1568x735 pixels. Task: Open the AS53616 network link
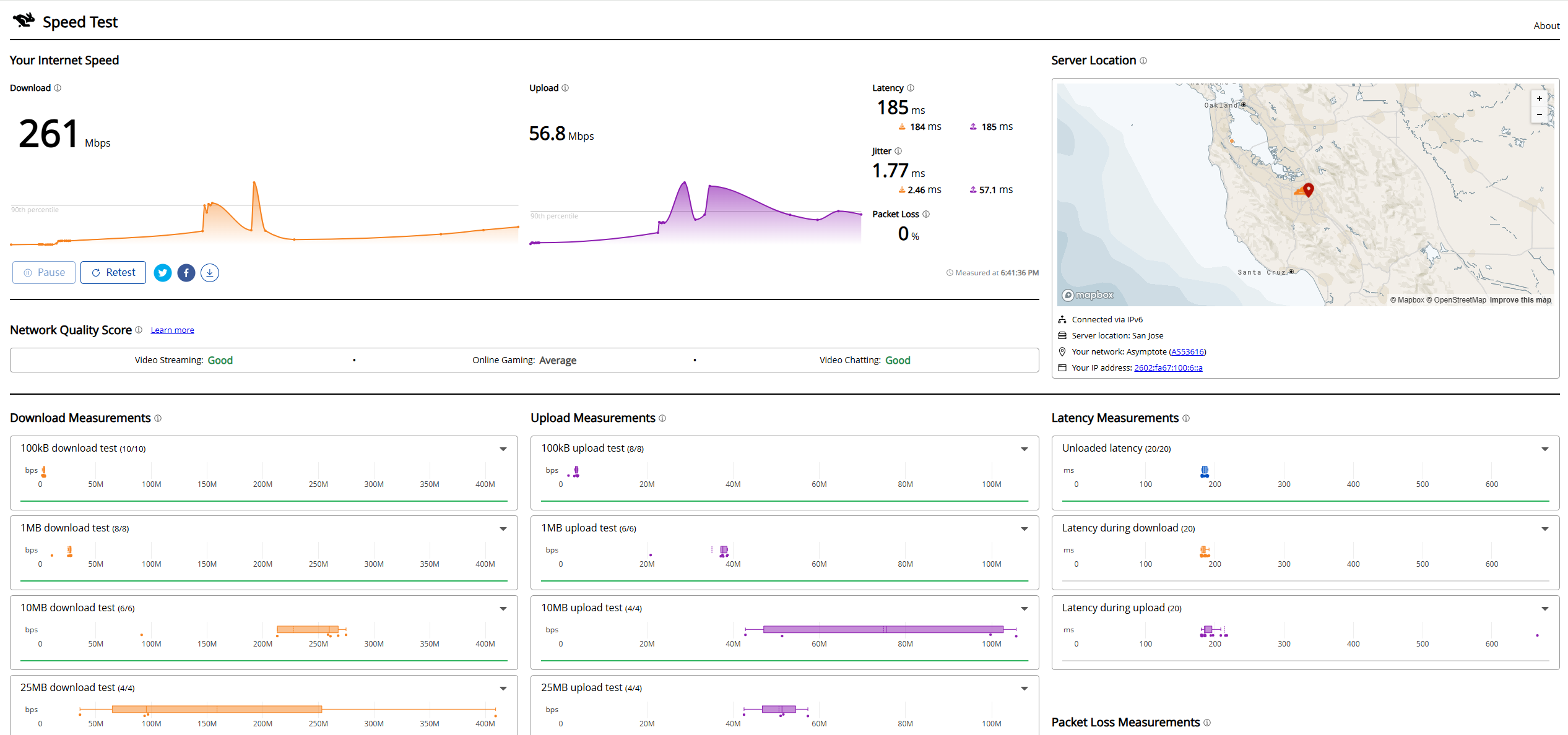1187,352
